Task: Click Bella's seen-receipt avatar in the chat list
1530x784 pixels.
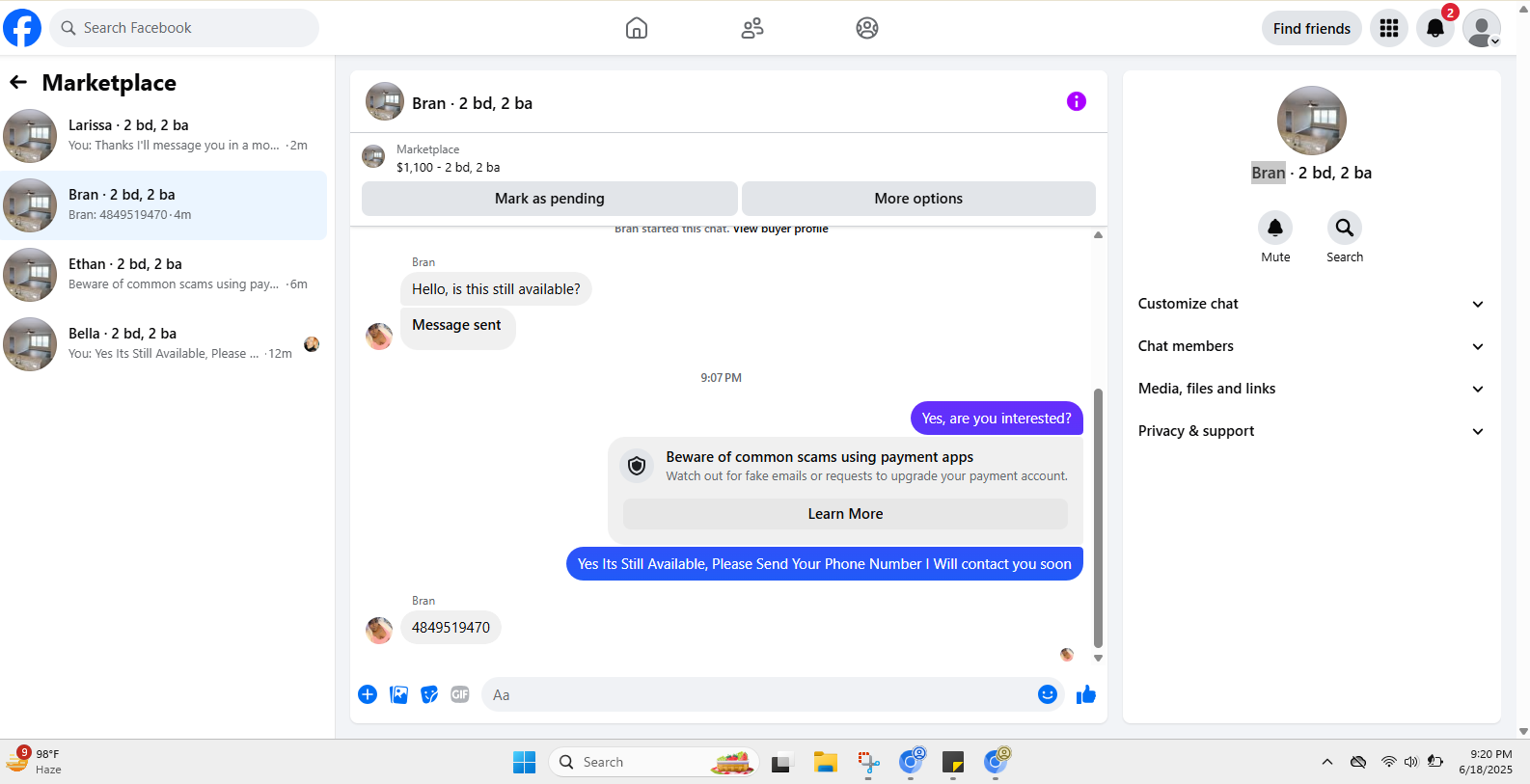Action: click(x=312, y=344)
